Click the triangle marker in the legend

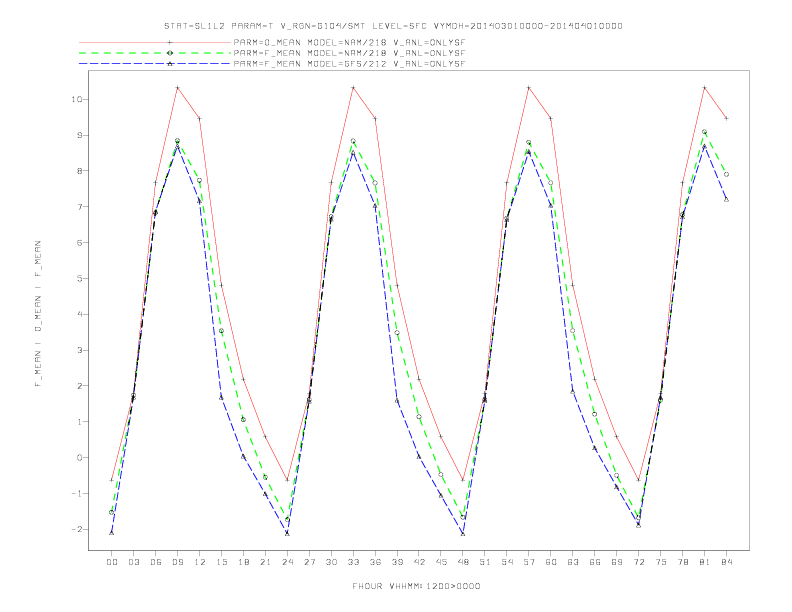click(x=170, y=64)
